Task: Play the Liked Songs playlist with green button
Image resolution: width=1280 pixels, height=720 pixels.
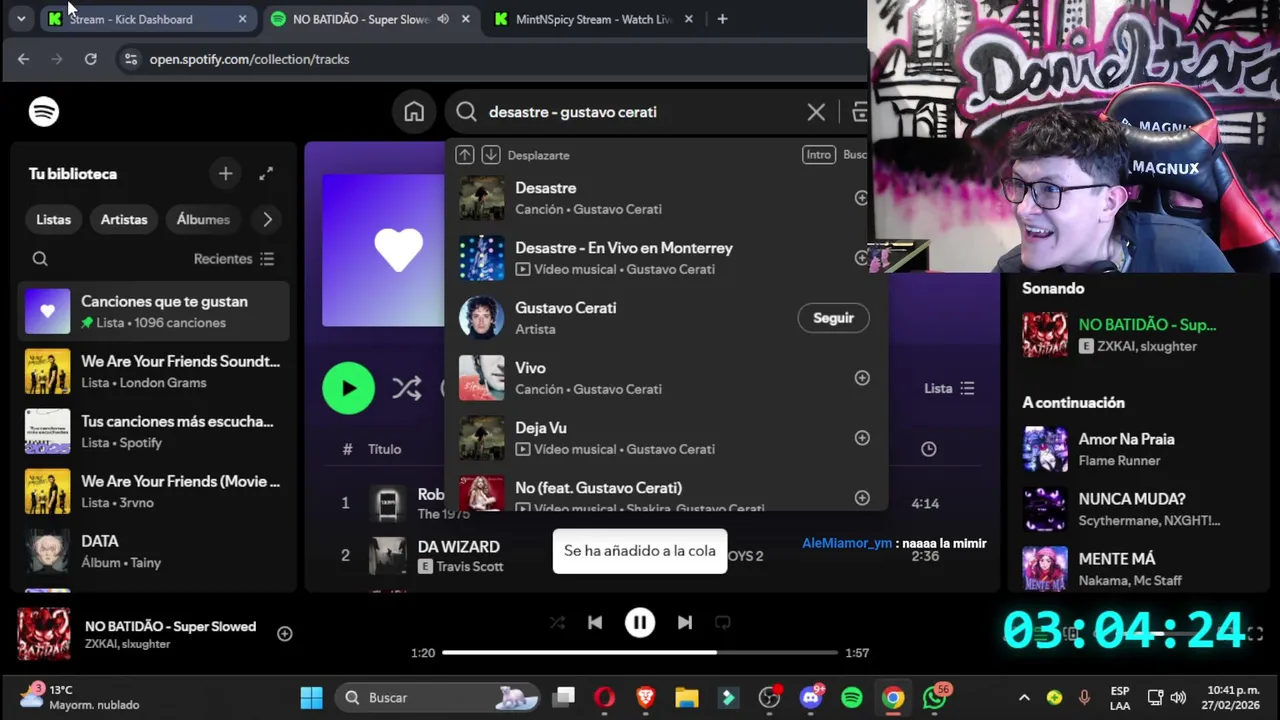Action: (x=348, y=388)
